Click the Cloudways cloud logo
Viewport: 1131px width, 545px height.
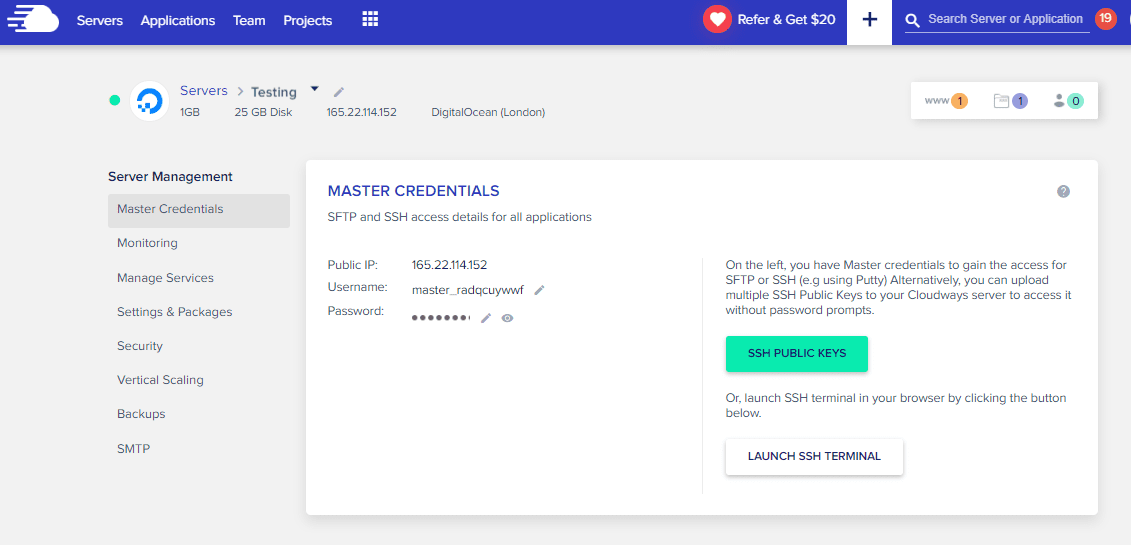pyautogui.click(x=33, y=20)
